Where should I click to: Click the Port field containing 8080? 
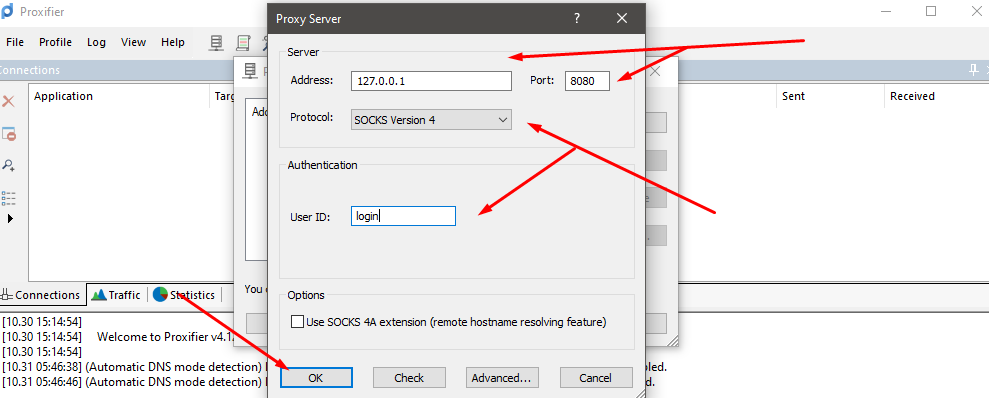pos(587,81)
